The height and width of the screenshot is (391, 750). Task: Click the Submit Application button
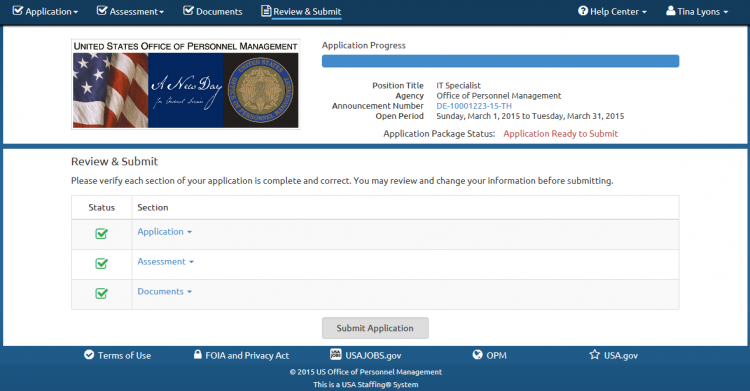tap(375, 328)
